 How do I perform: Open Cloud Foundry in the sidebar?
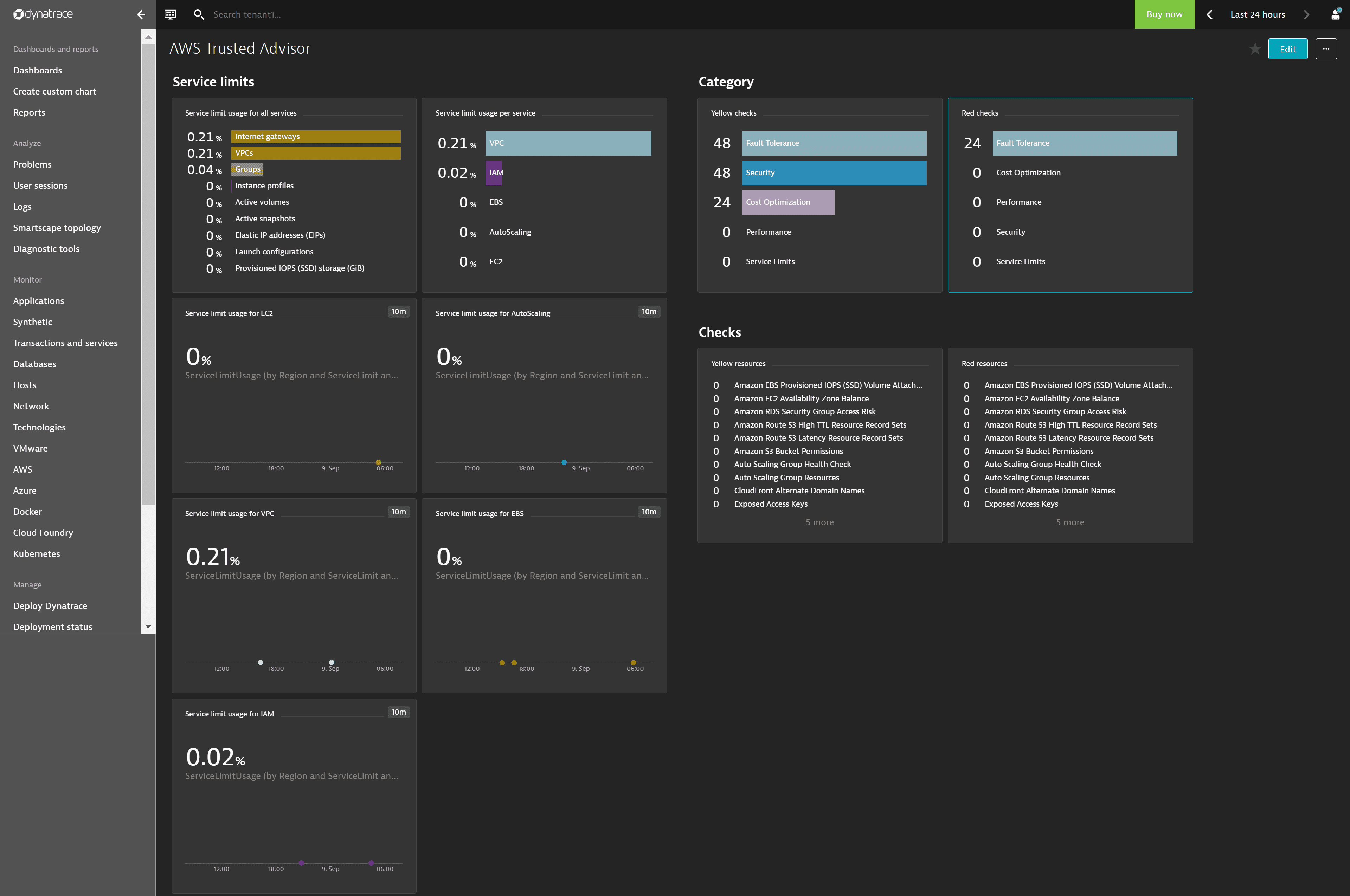(x=43, y=533)
